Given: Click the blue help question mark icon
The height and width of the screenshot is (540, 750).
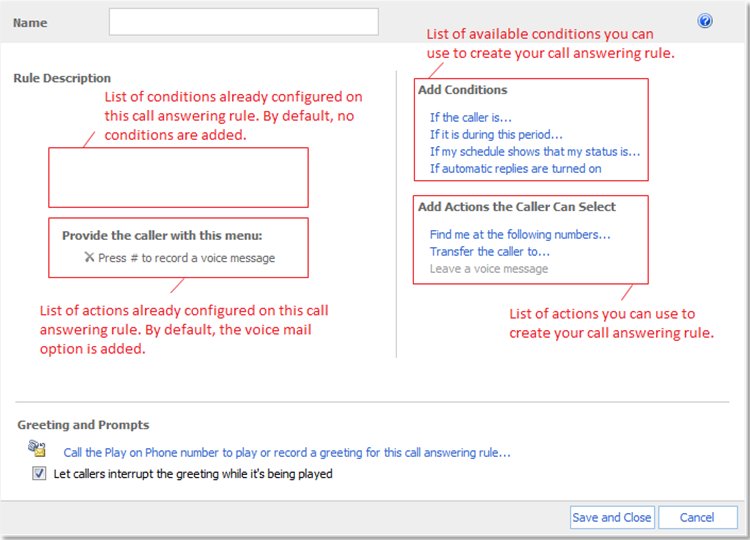Looking at the screenshot, I should (x=705, y=21).
